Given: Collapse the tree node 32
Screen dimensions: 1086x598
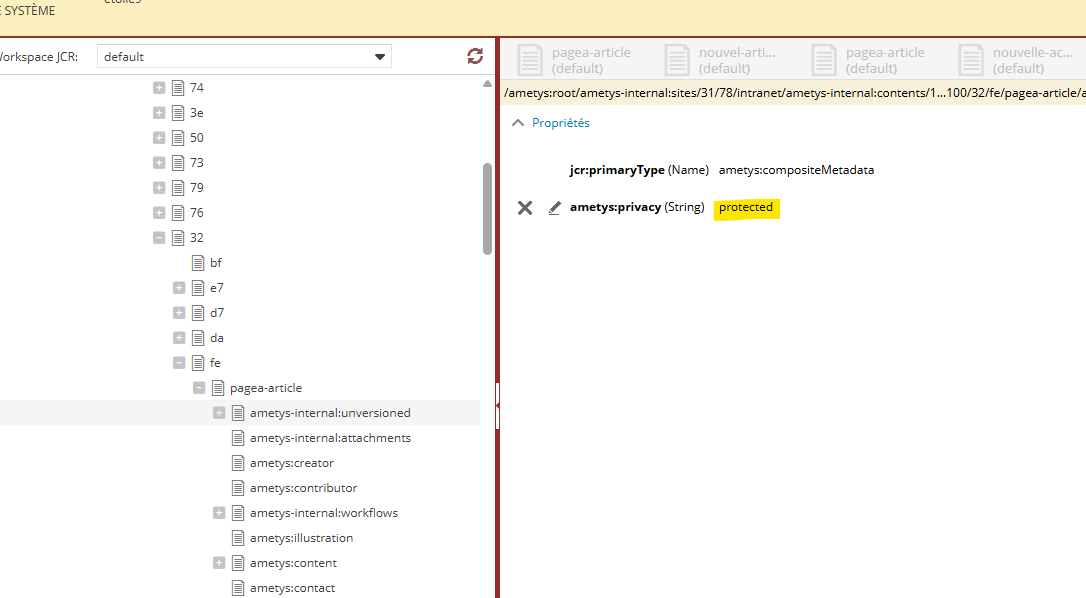Looking at the screenshot, I should 159,238.
